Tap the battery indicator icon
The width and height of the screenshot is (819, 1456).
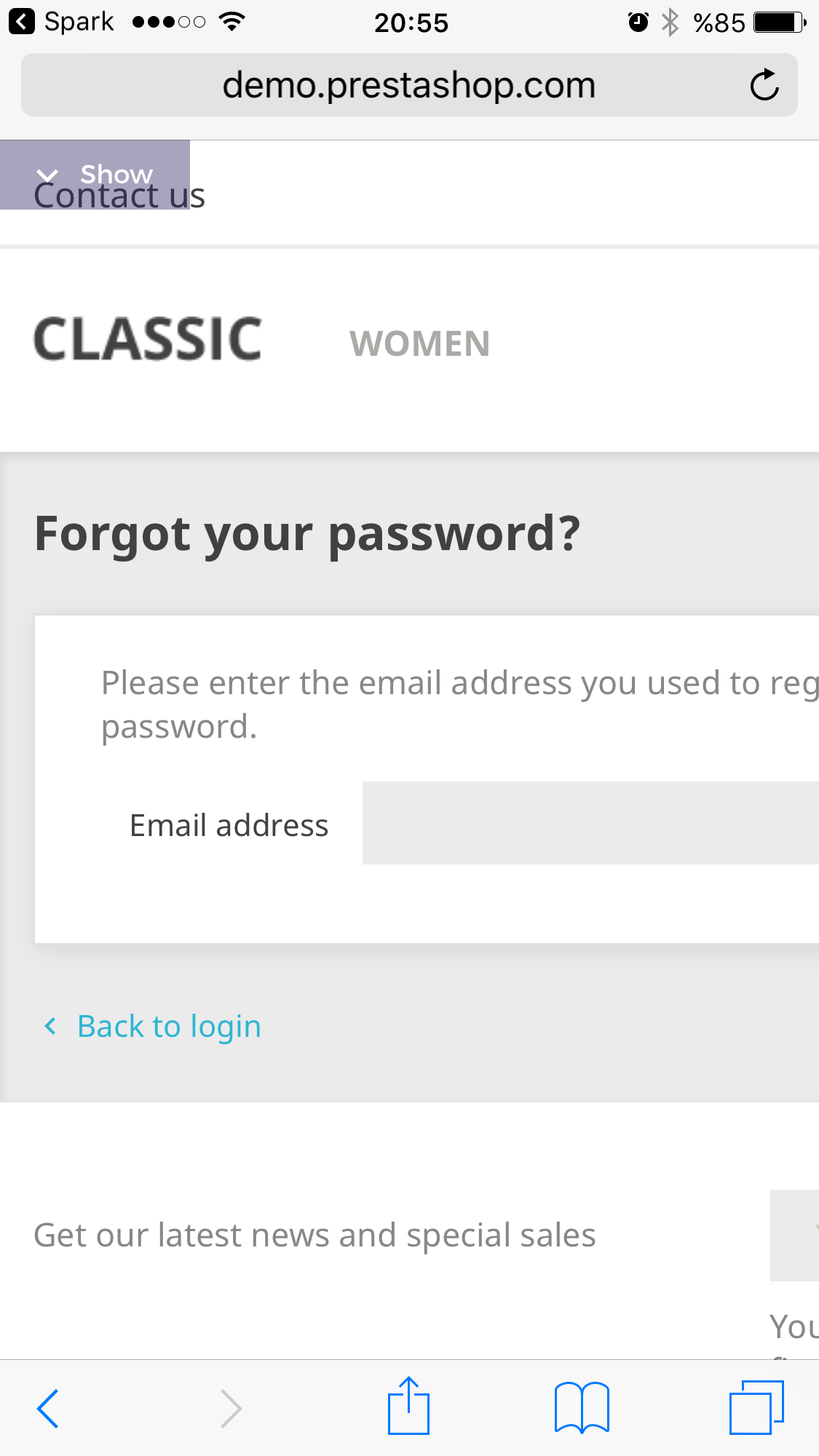(779, 23)
